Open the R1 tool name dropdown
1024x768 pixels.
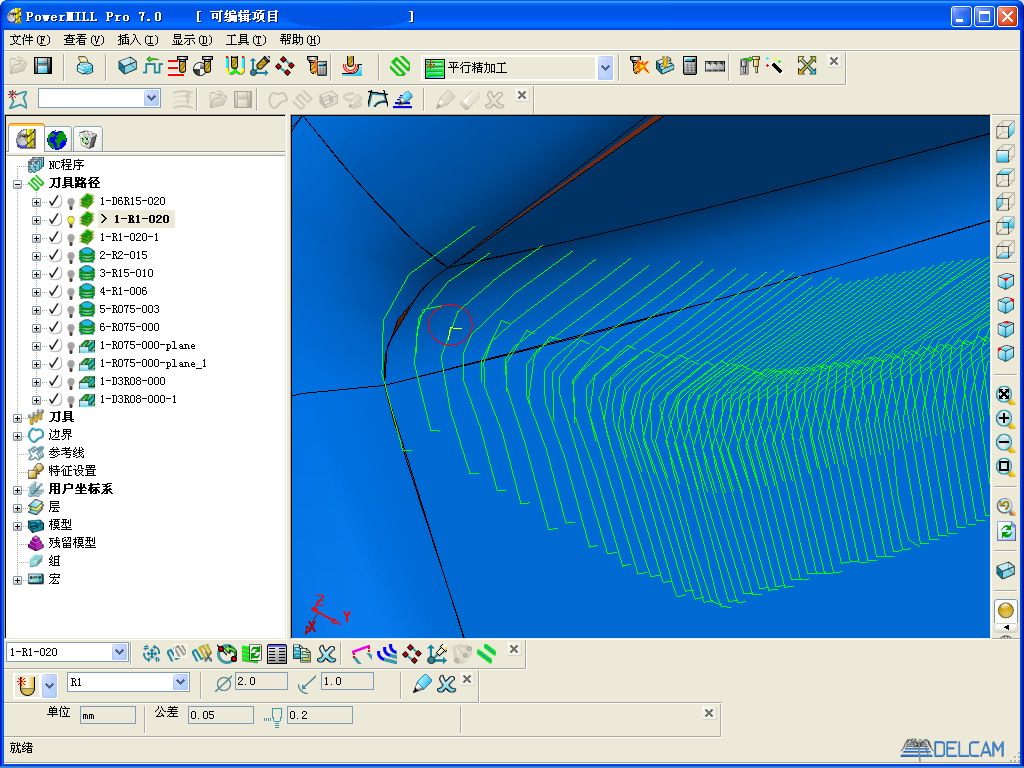(181, 682)
